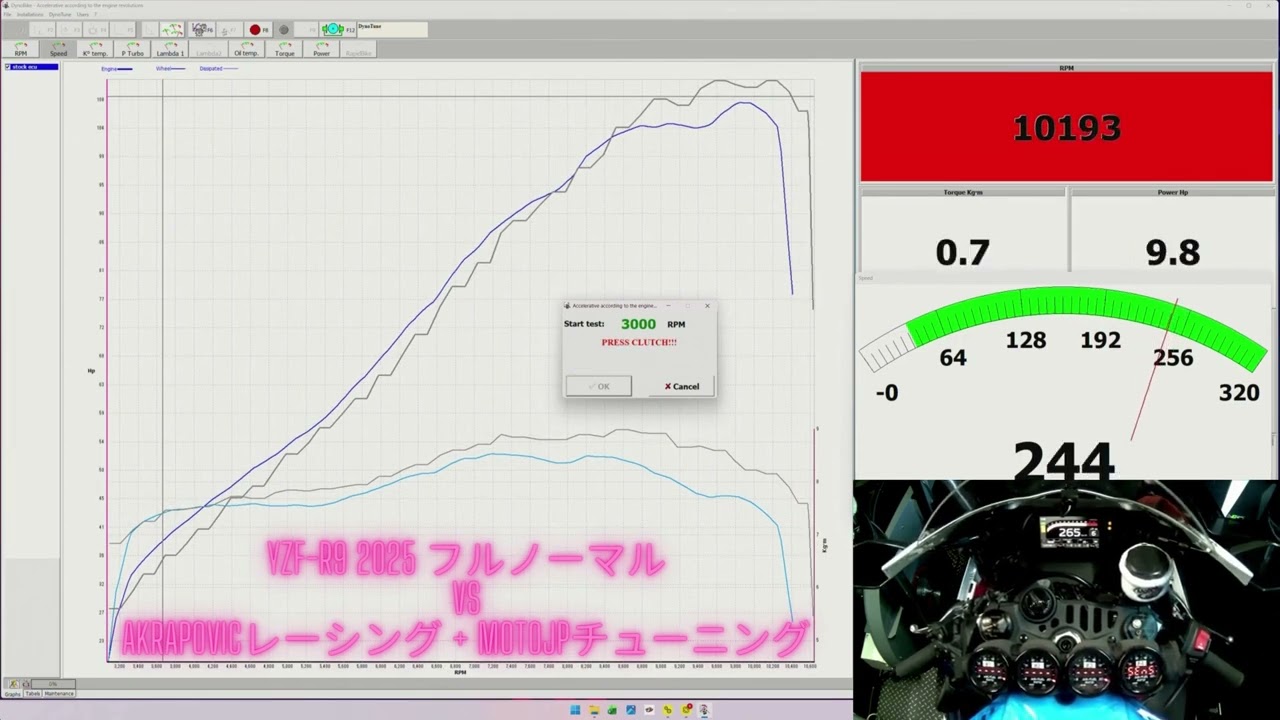Toggle the Oil temp. channel button

click(x=246, y=49)
